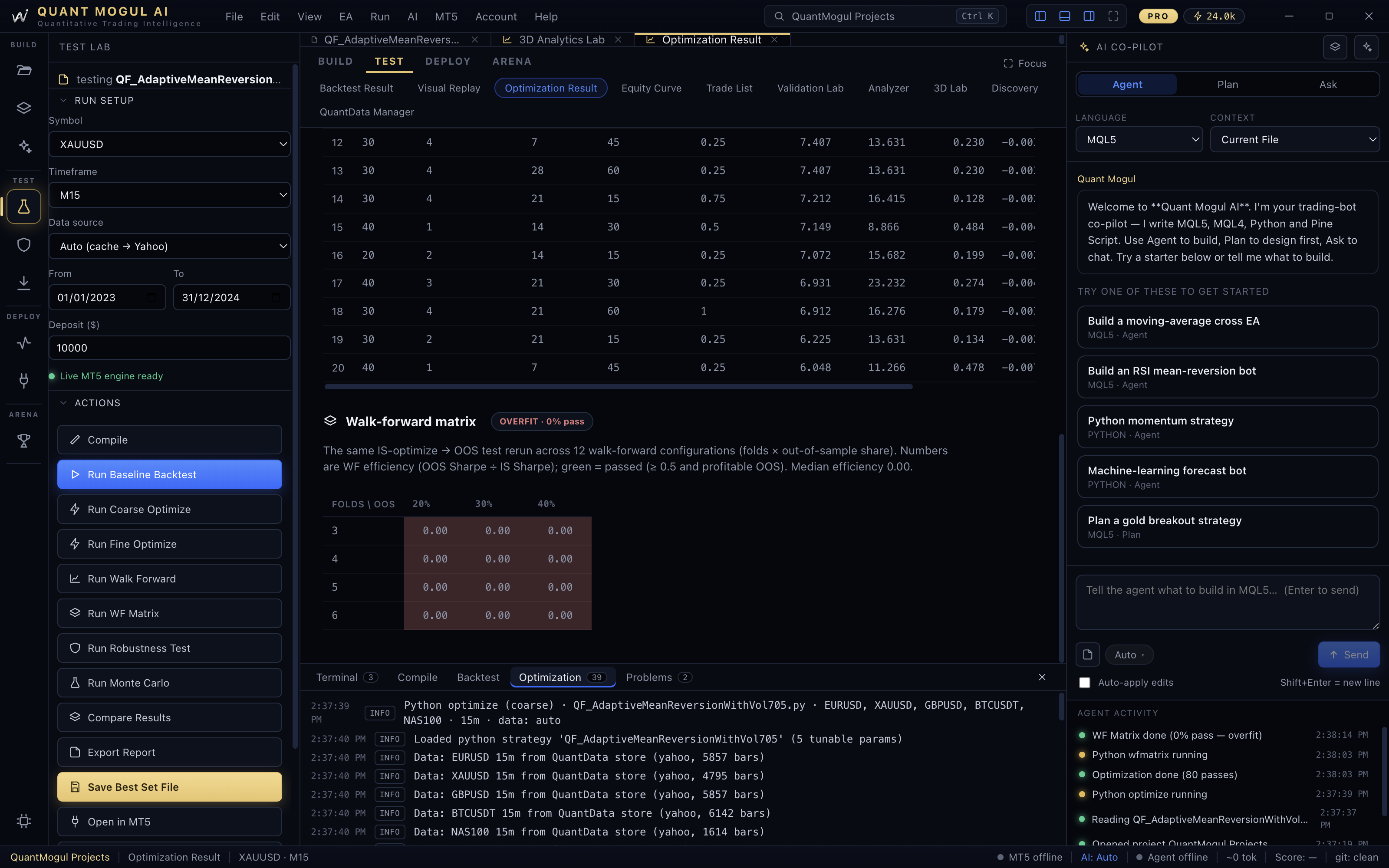Close the Optimization Result editor tab
The width and height of the screenshot is (1389, 868).
point(774,39)
